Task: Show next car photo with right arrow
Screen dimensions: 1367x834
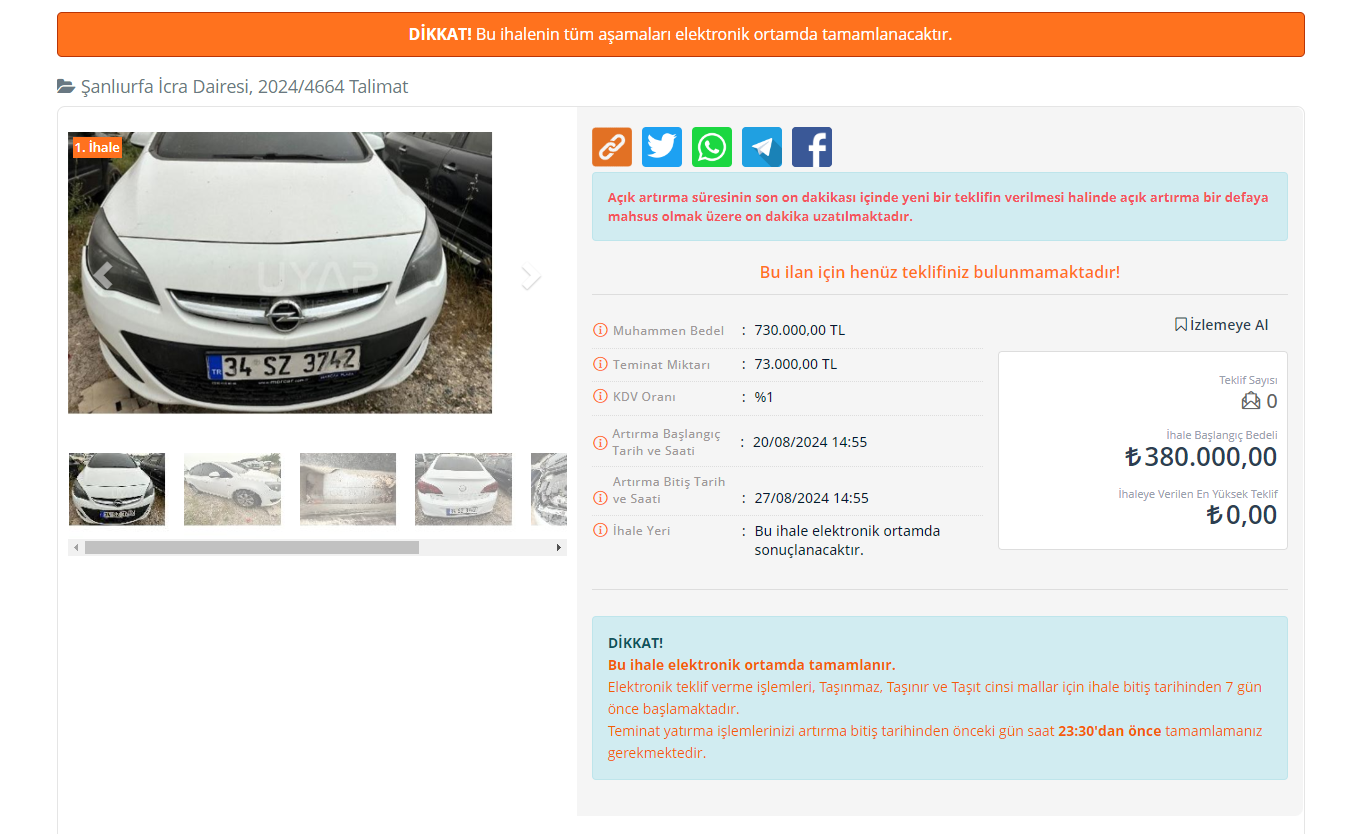Action: [x=531, y=279]
